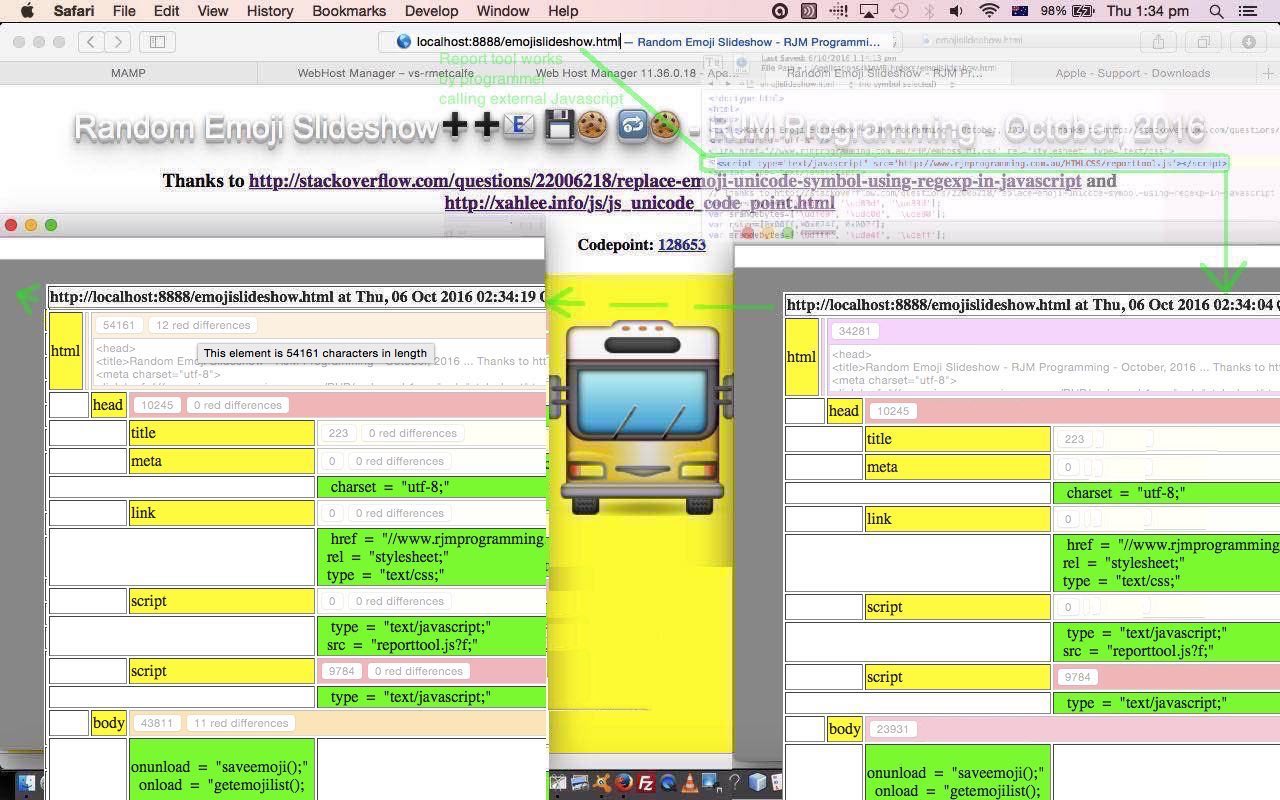Switch to the Apple - Support - Downloads tab
Viewport: 1280px width, 800px height.
pyautogui.click(x=1133, y=73)
